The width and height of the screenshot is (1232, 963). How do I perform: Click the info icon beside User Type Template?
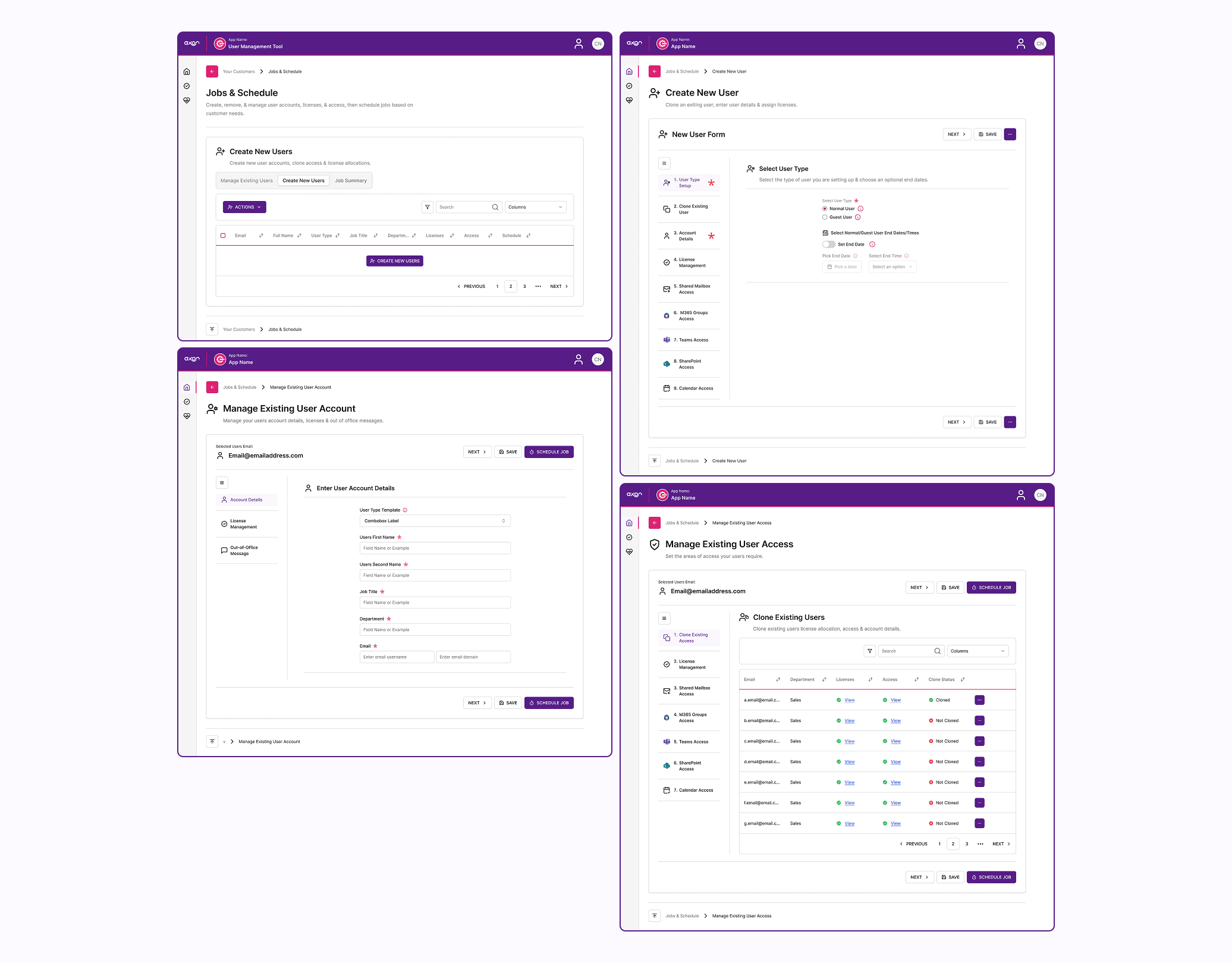[x=405, y=510]
